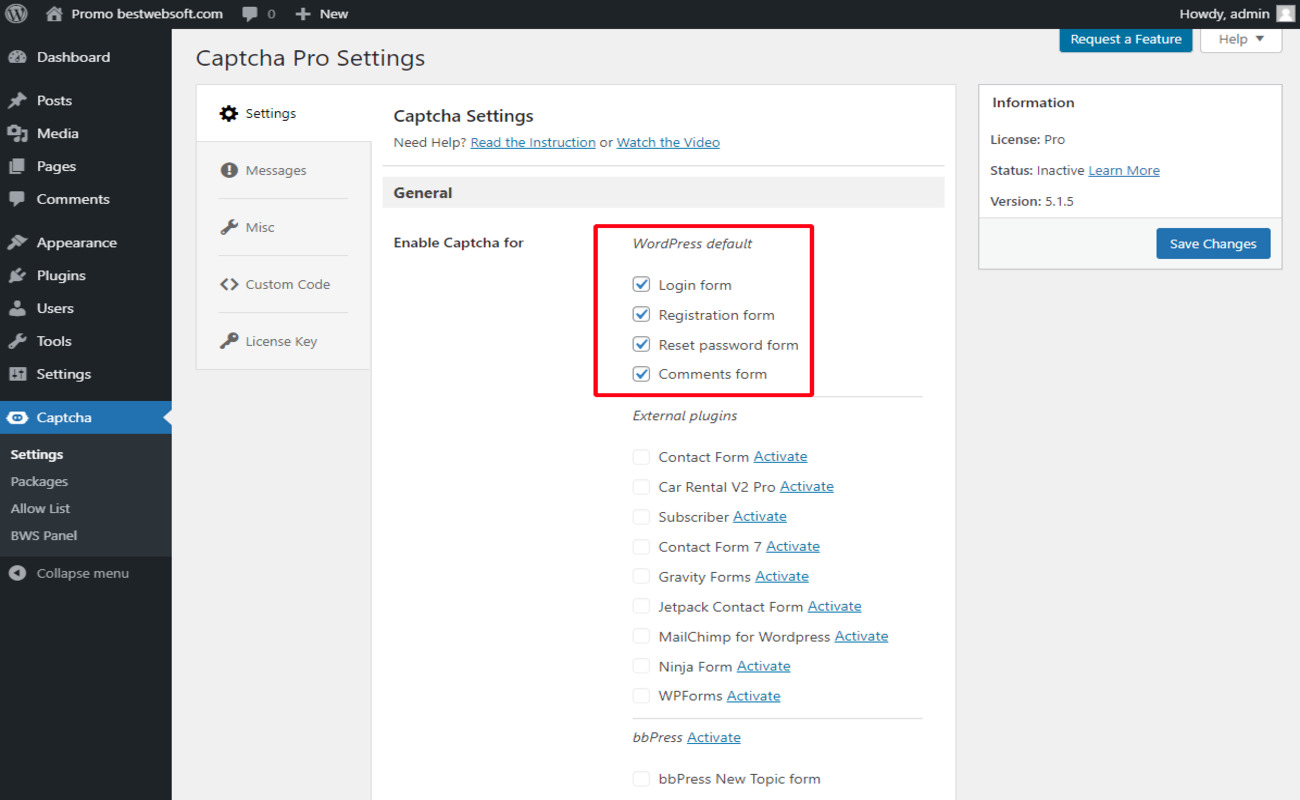Click the Users person icon
This screenshot has width=1300, height=800.
pyautogui.click(x=17, y=308)
